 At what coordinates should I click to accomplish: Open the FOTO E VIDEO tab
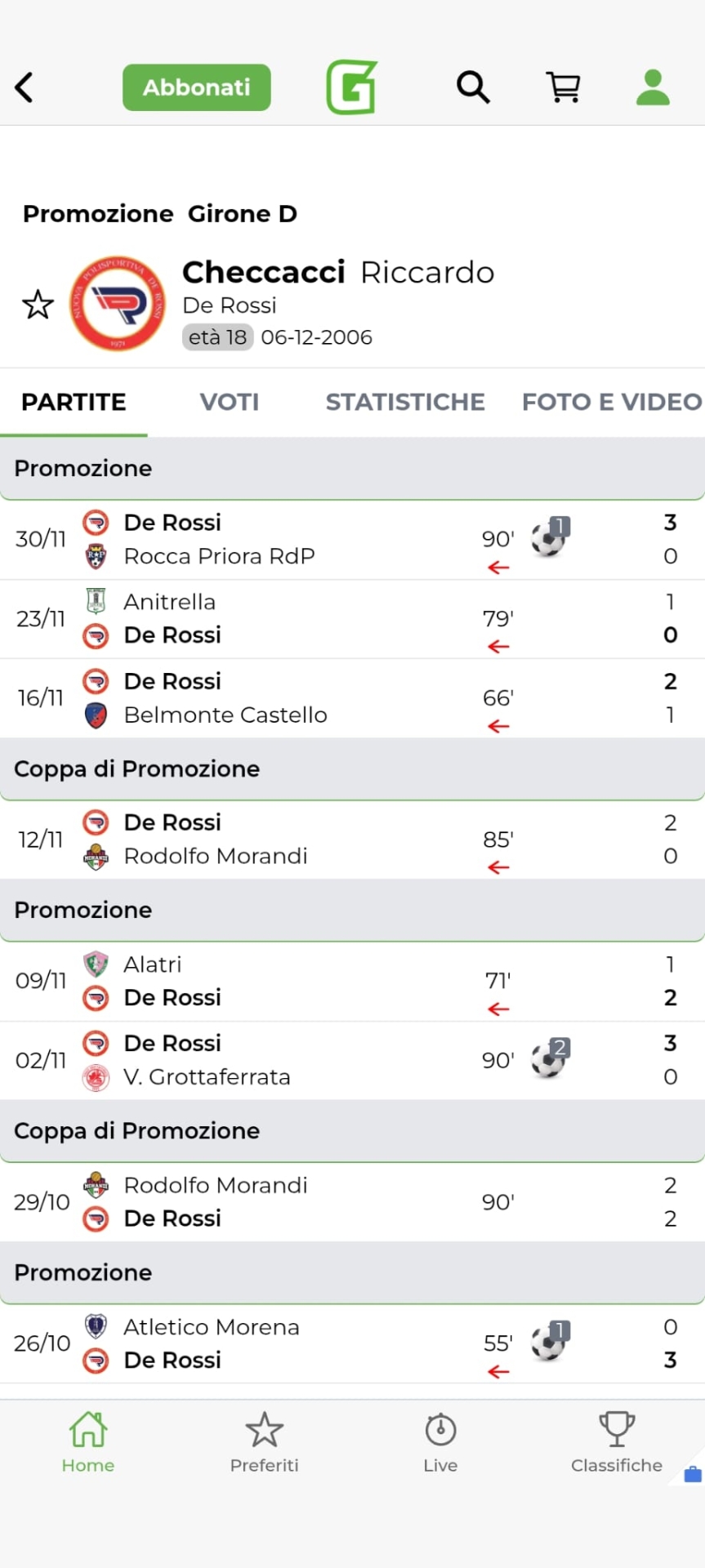point(612,402)
